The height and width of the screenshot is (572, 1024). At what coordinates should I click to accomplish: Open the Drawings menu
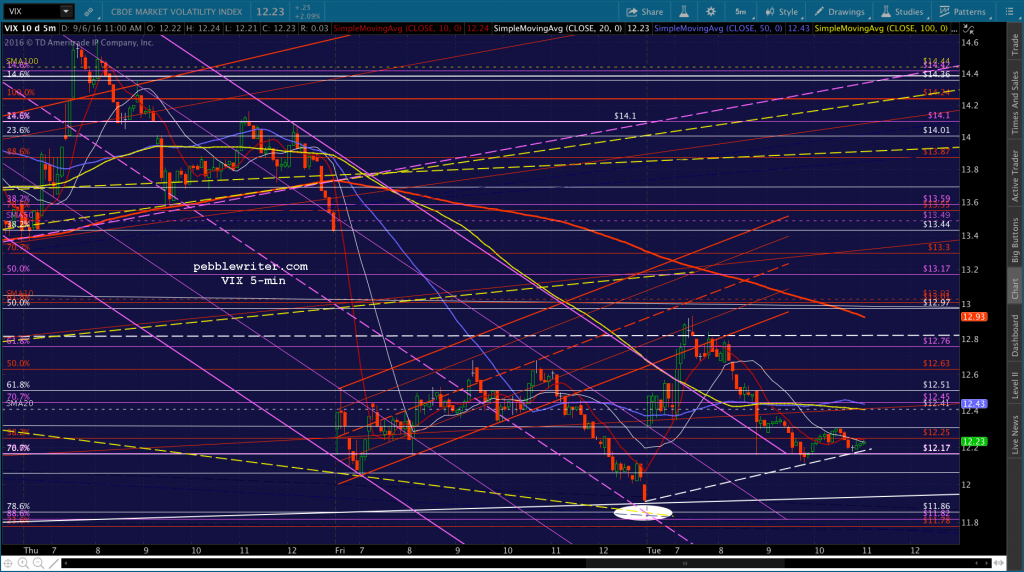[840, 12]
